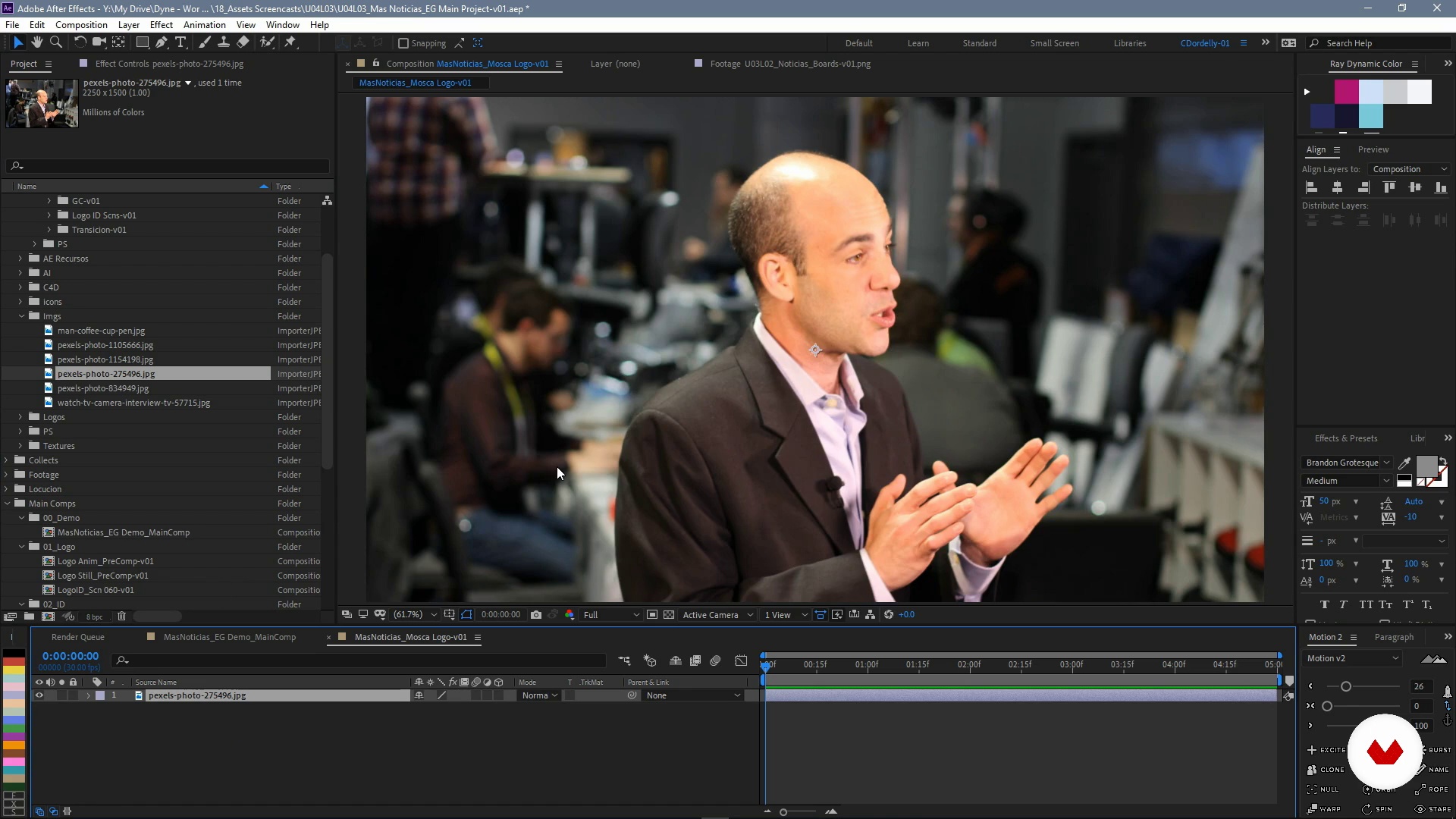Open the Brandon Grotesque font dropdown
Screen dimensions: 1456x819
point(1348,463)
